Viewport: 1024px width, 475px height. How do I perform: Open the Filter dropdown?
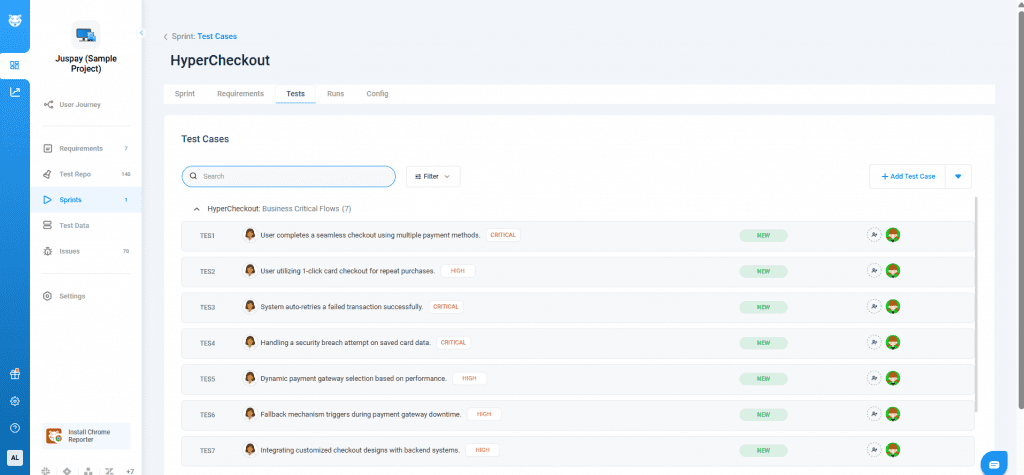point(432,176)
